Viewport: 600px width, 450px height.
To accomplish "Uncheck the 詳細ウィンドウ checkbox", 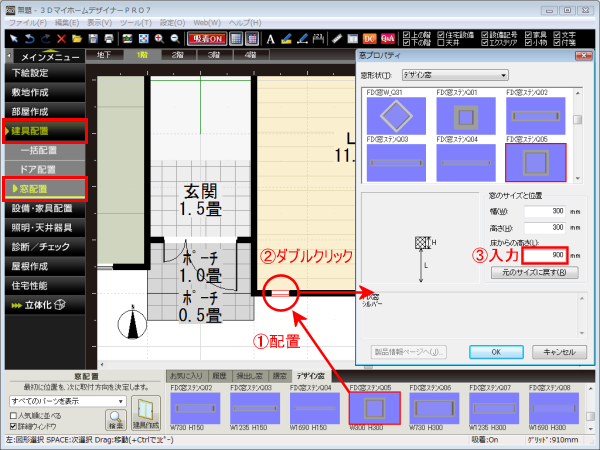I will 12,426.
